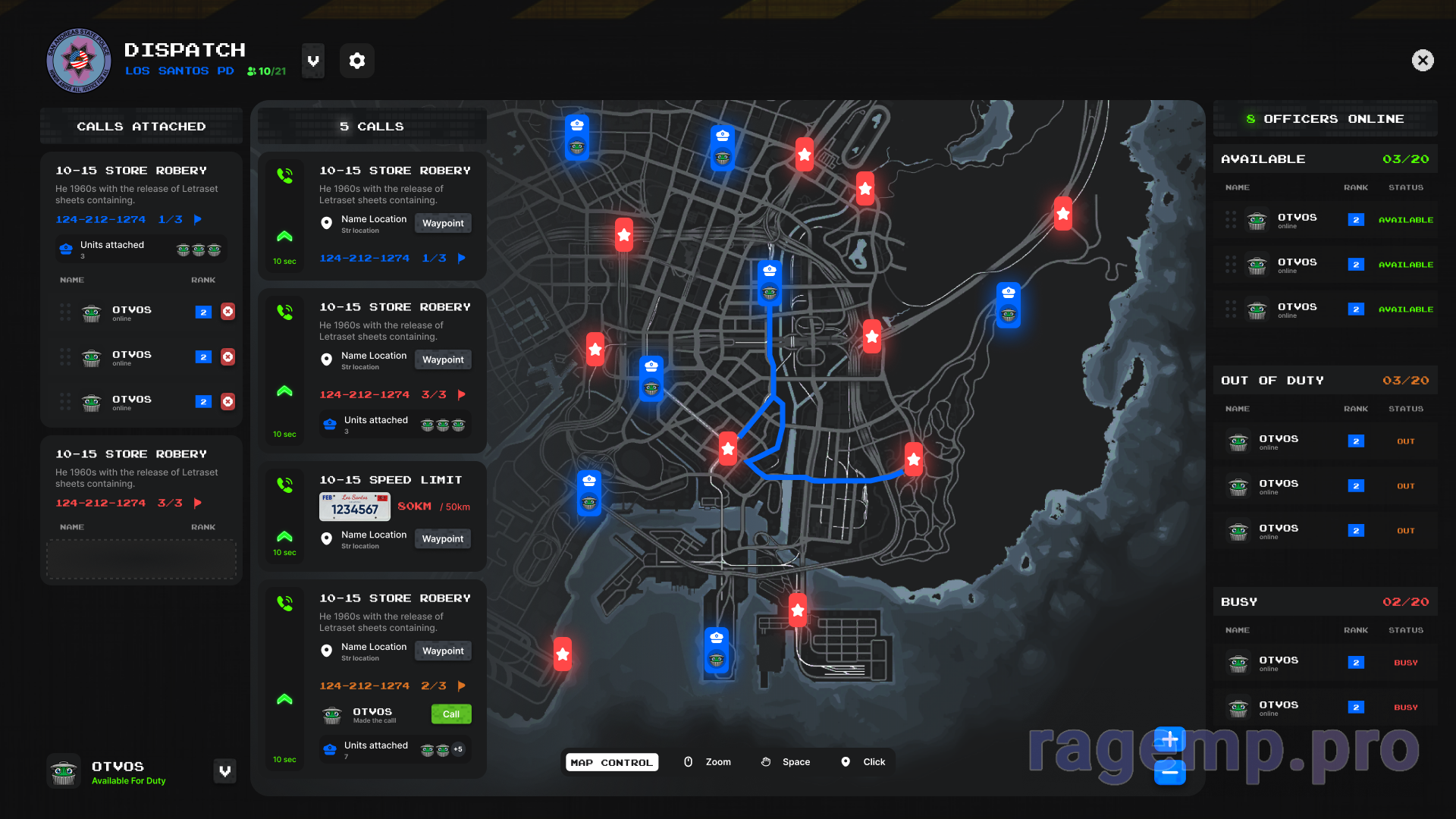Viewport: 1456px width, 819px height.
Task: Click the Click pin control hint
Action: pos(864,762)
